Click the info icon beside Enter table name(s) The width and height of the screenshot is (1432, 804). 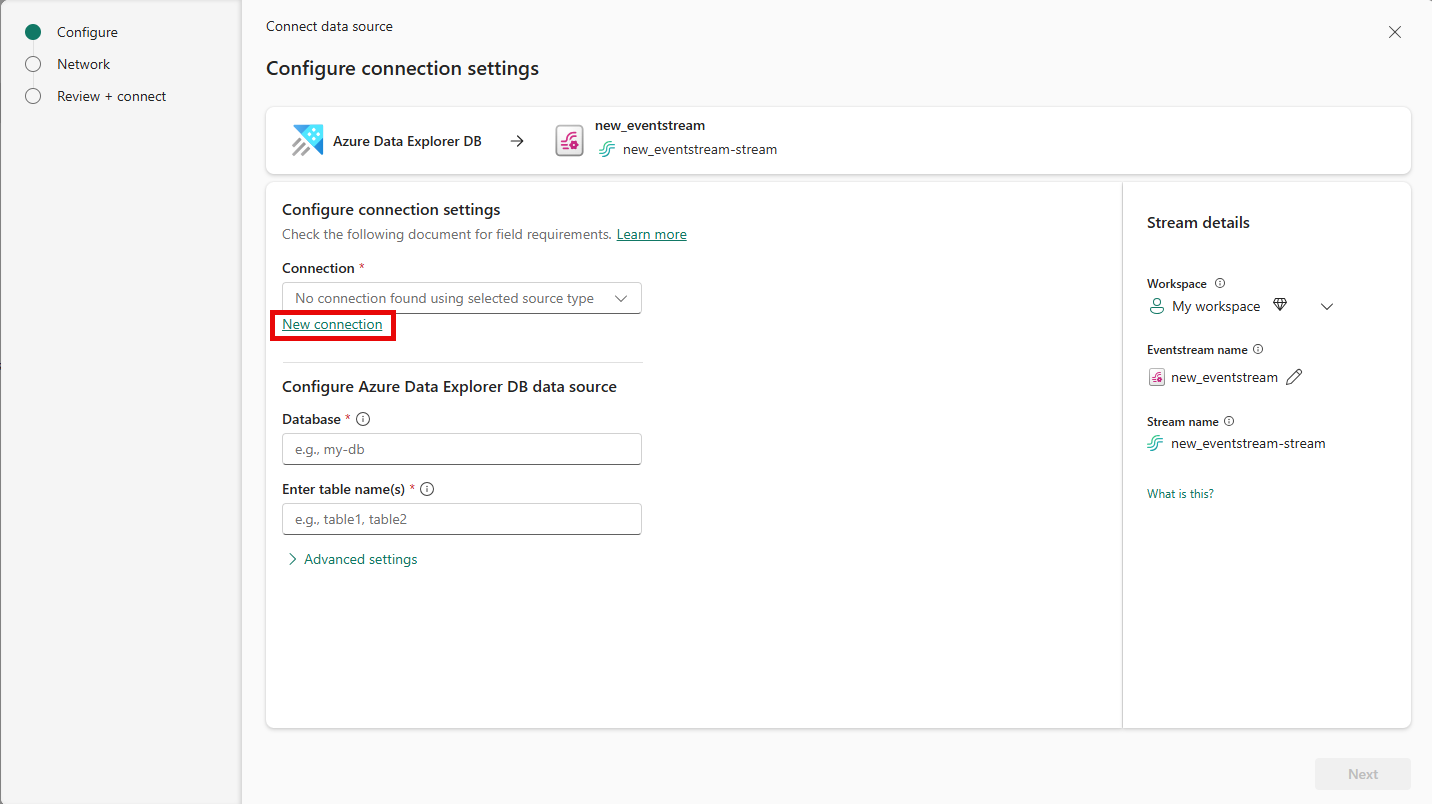click(x=427, y=490)
